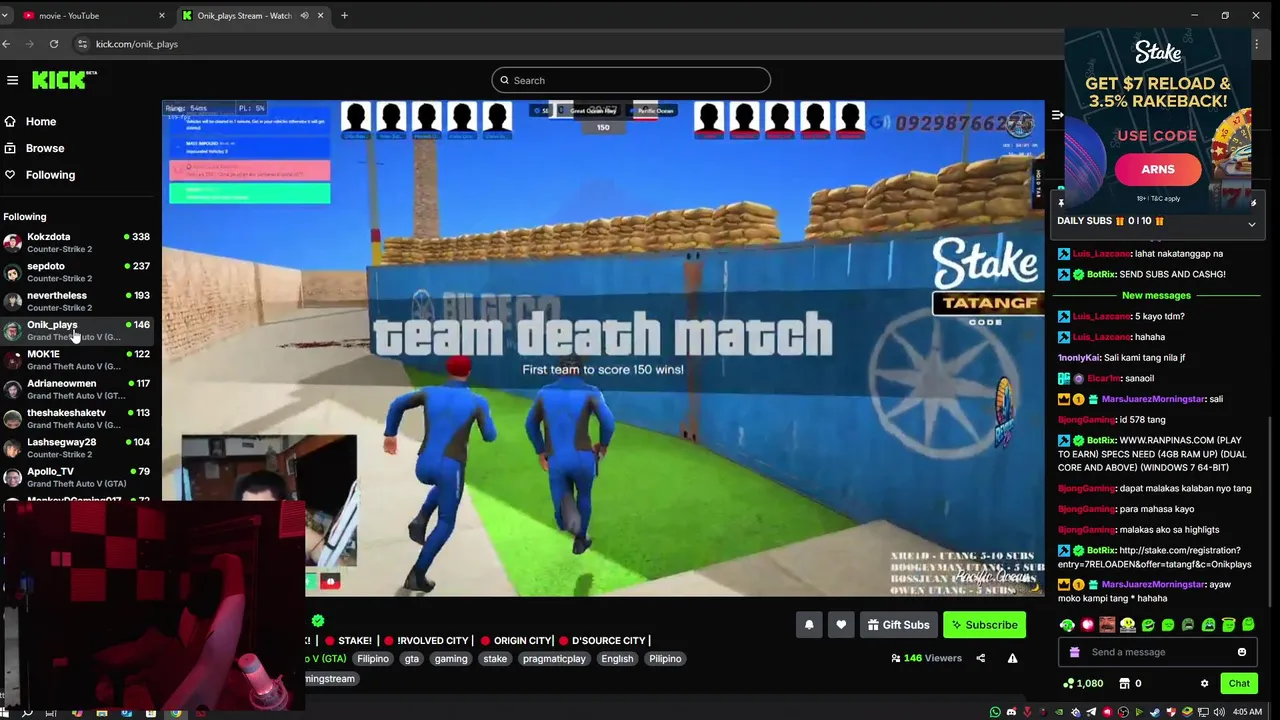Viewport: 1280px width, 720px height.
Task: Mute the Onik_plays tab audio icon
Action: (304, 15)
